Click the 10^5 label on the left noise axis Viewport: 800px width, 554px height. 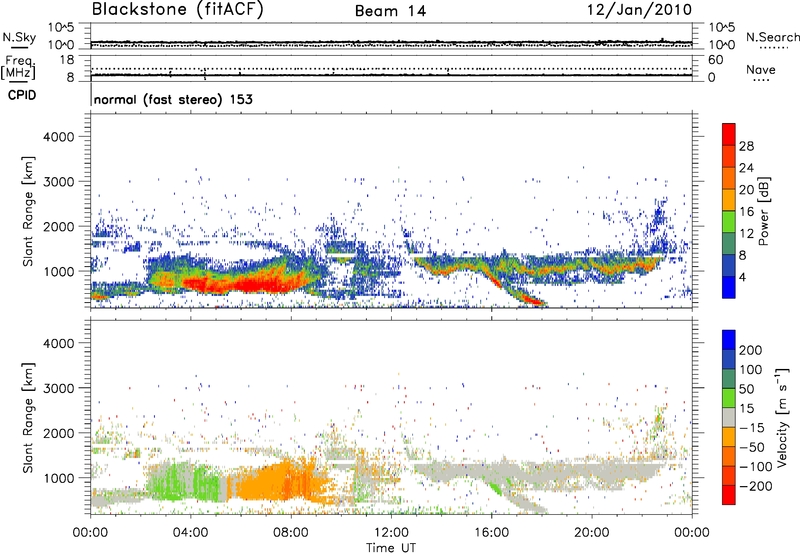click(61, 28)
